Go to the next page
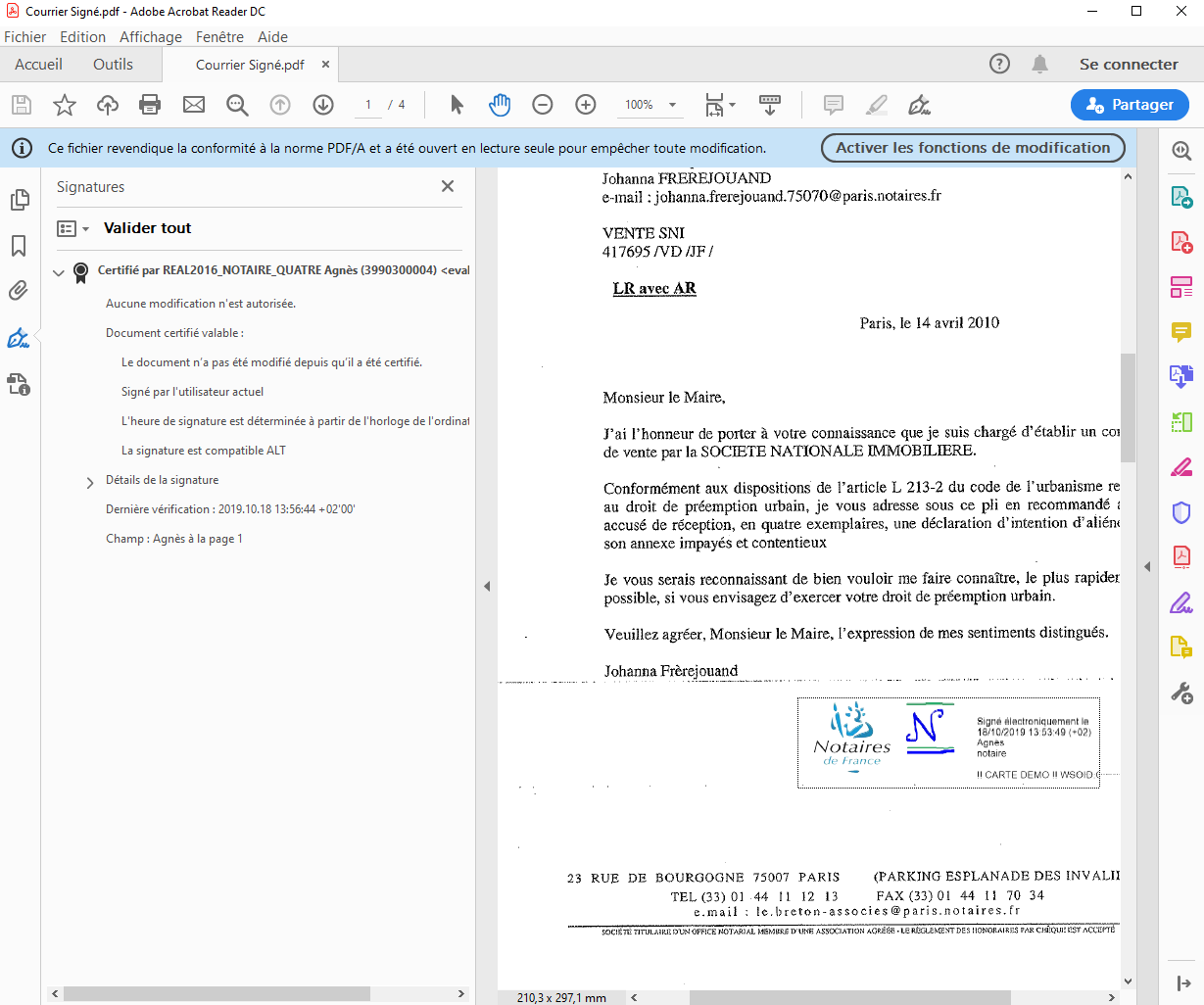This screenshot has height=1005, width=1204. pos(323,105)
